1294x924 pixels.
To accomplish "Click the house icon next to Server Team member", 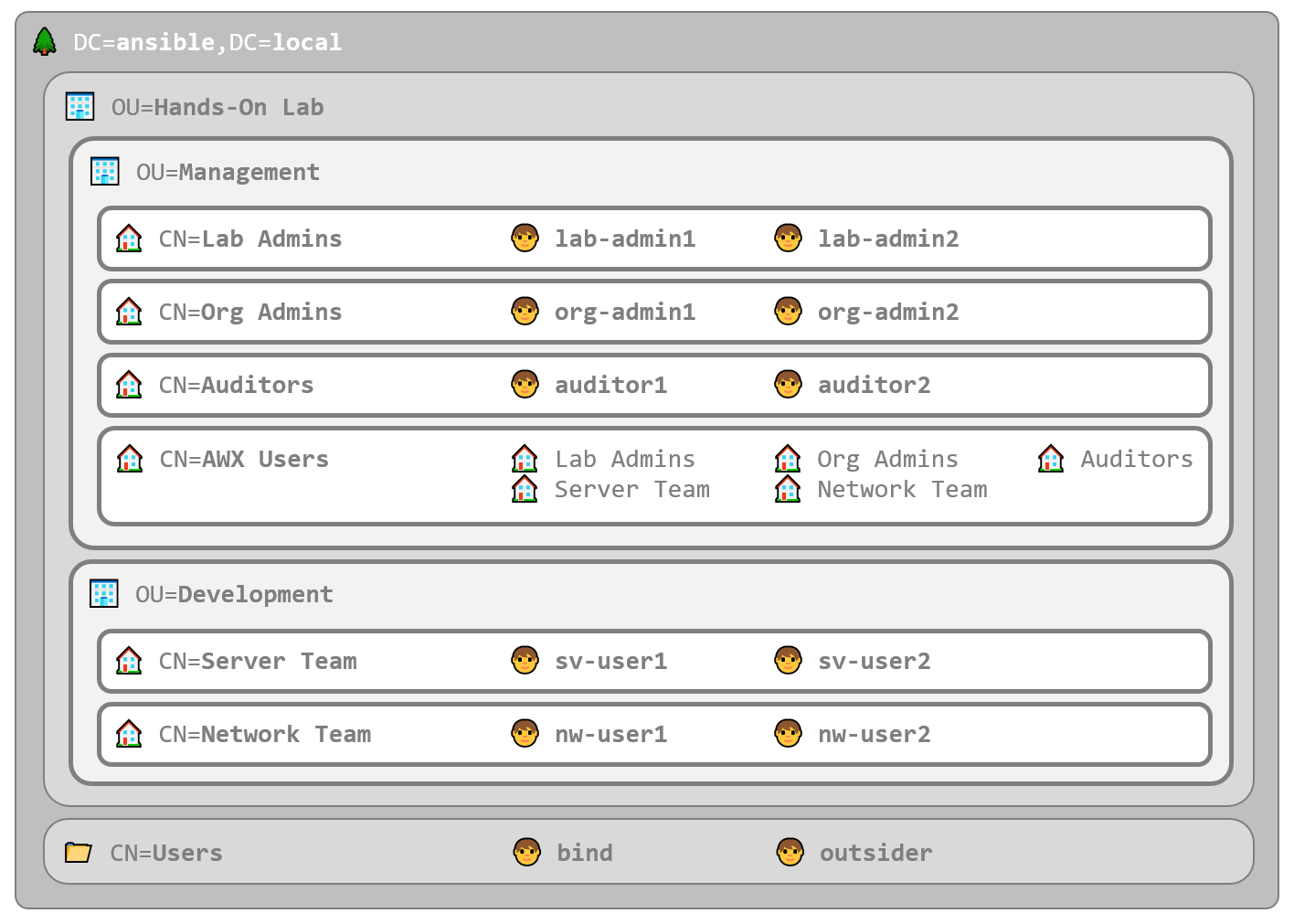I will point(525,490).
